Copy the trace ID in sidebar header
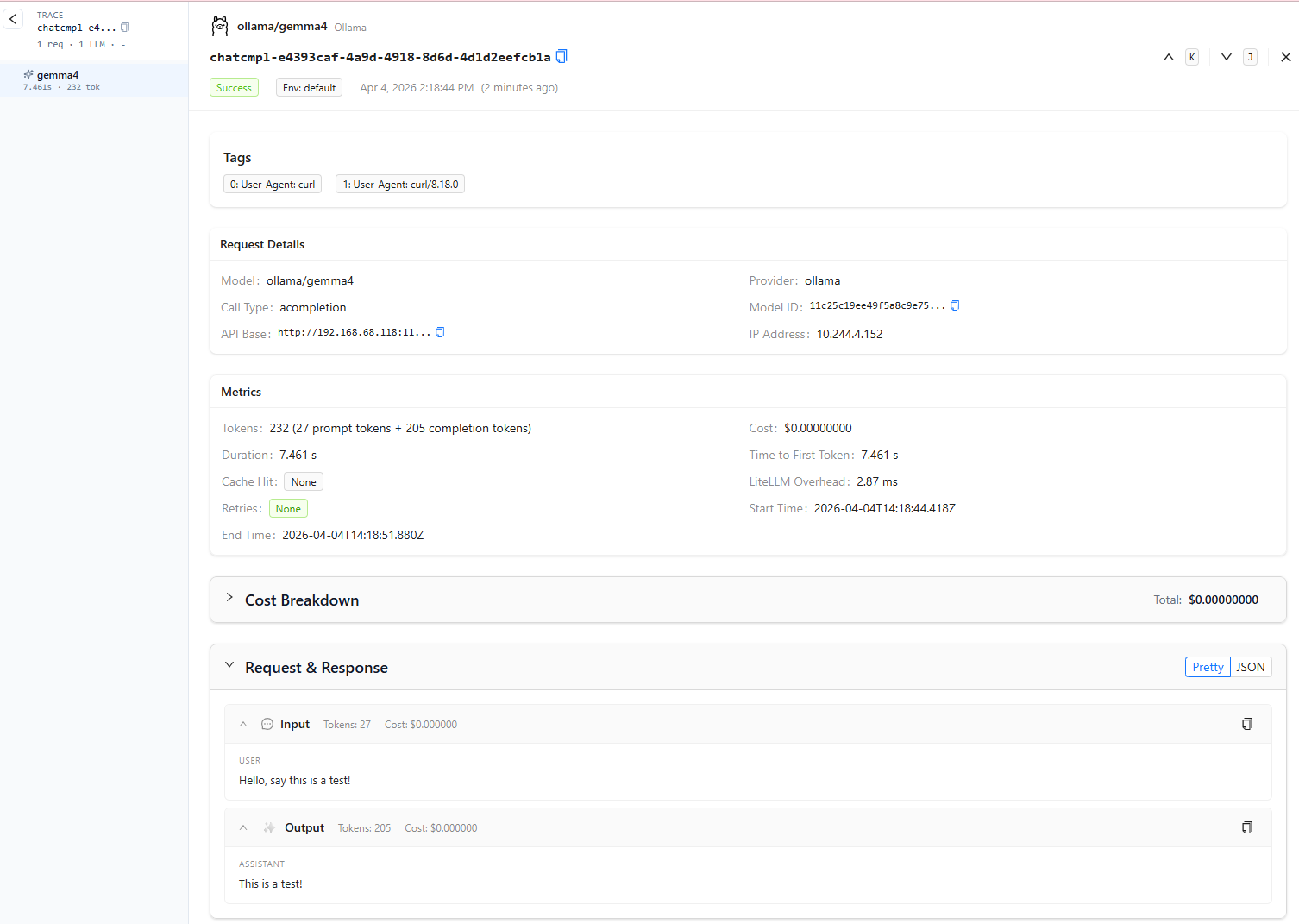The width and height of the screenshot is (1299, 924). [x=125, y=28]
